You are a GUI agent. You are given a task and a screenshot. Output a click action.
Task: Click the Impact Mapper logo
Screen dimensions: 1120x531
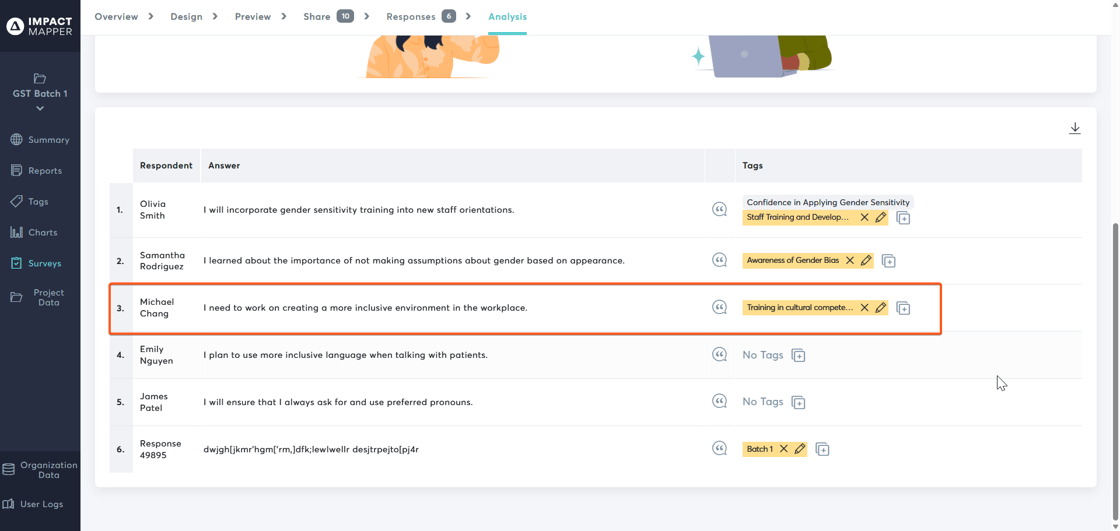(40, 26)
